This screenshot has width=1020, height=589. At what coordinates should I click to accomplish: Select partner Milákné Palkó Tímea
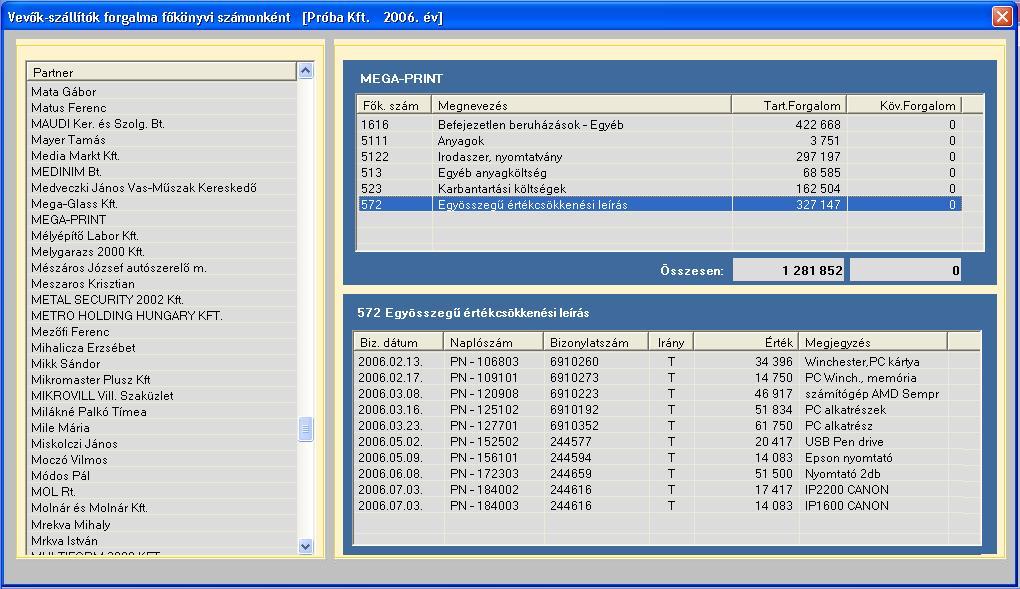161,412
